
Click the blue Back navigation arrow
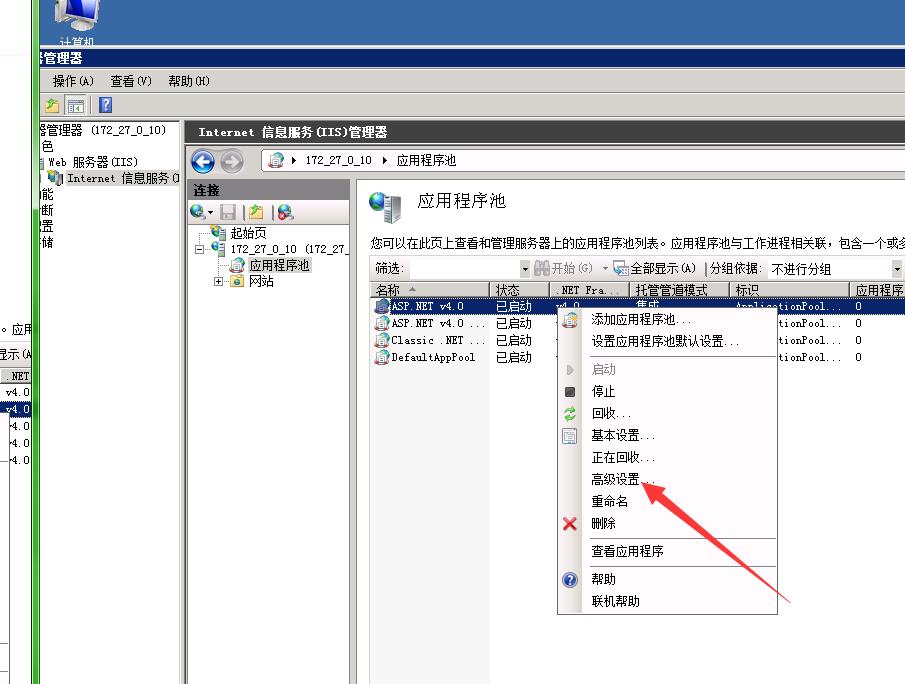(x=203, y=161)
